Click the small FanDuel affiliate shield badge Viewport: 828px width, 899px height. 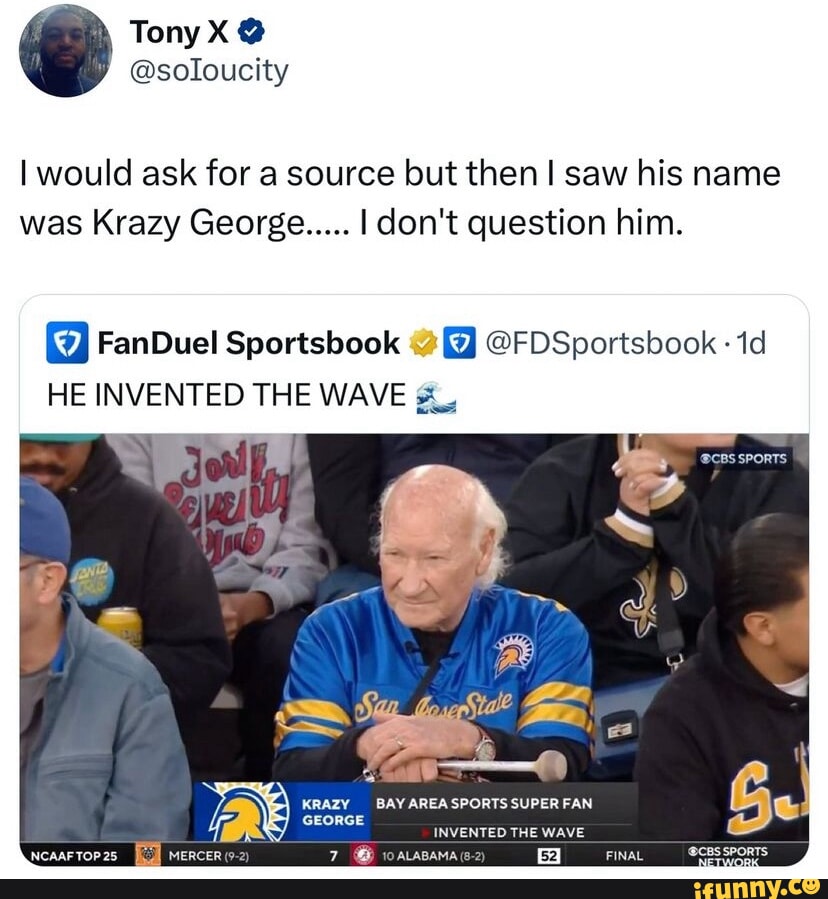pos(459,342)
